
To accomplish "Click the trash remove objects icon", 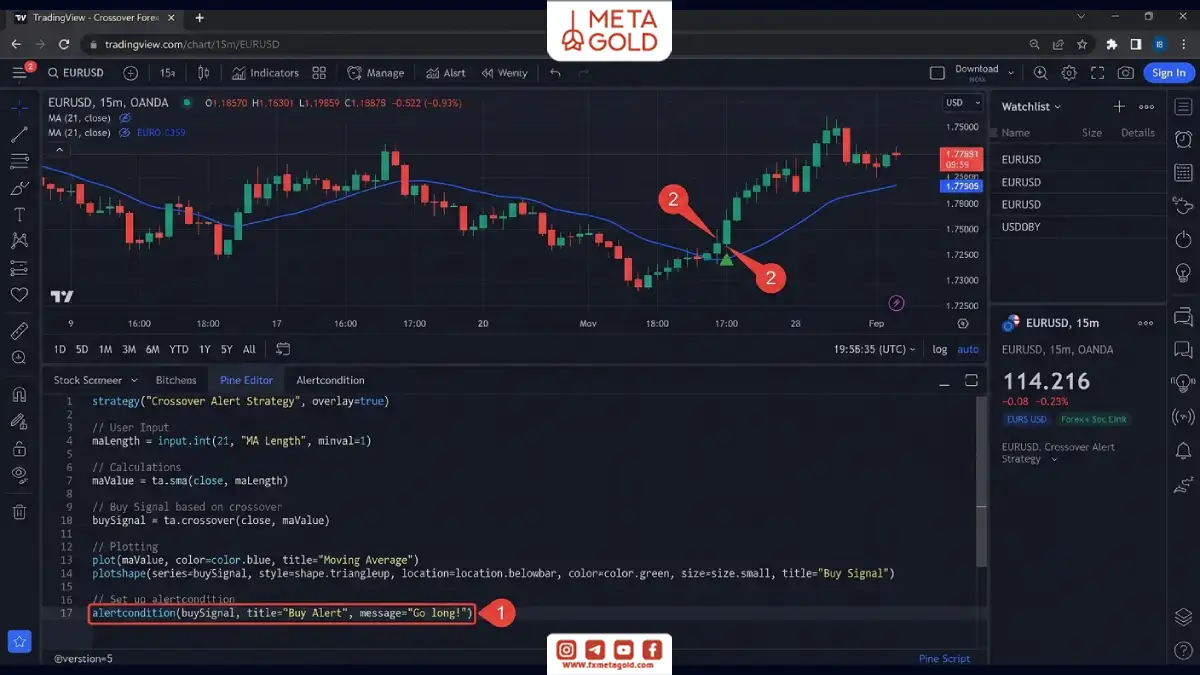I will [x=19, y=512].
